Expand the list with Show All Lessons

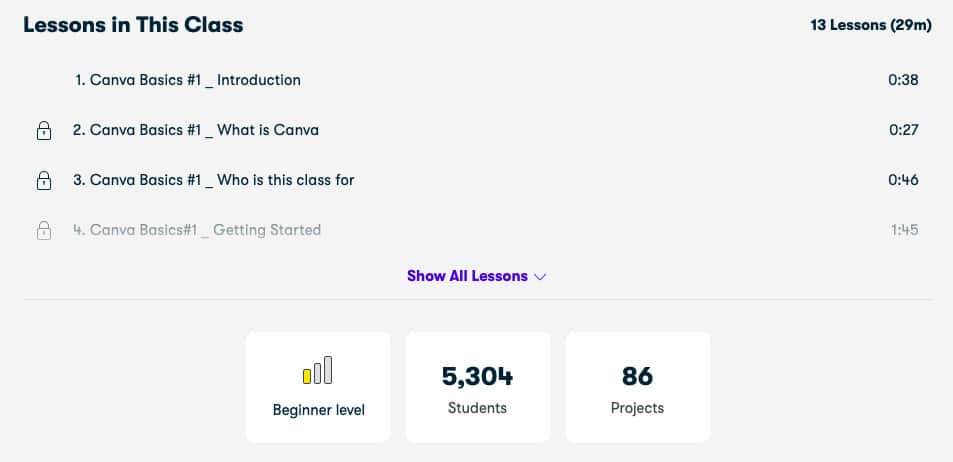coord(476,276)
